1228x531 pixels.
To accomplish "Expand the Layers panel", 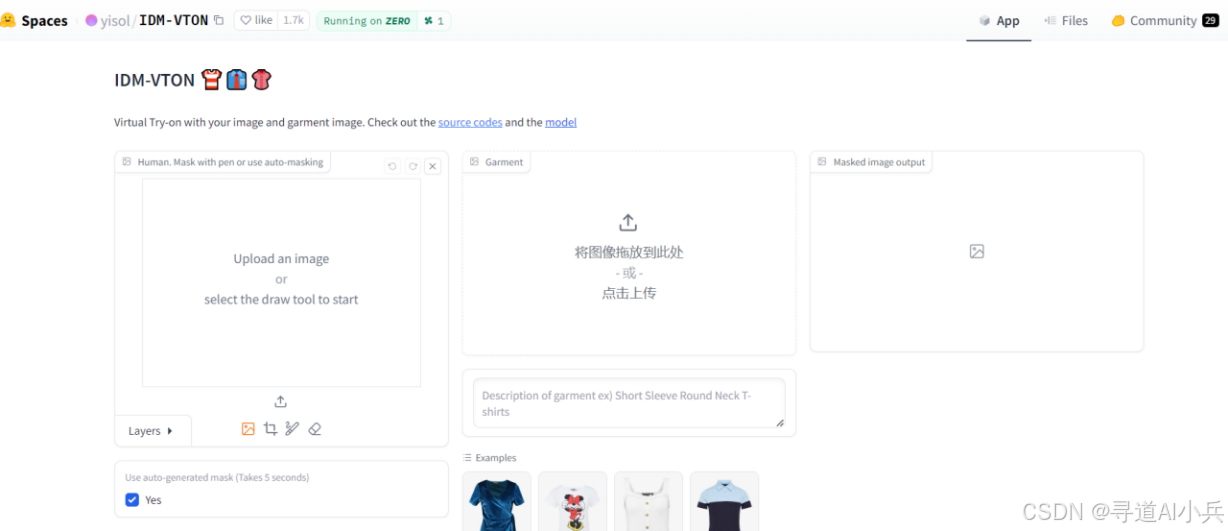I will (152, 431).
